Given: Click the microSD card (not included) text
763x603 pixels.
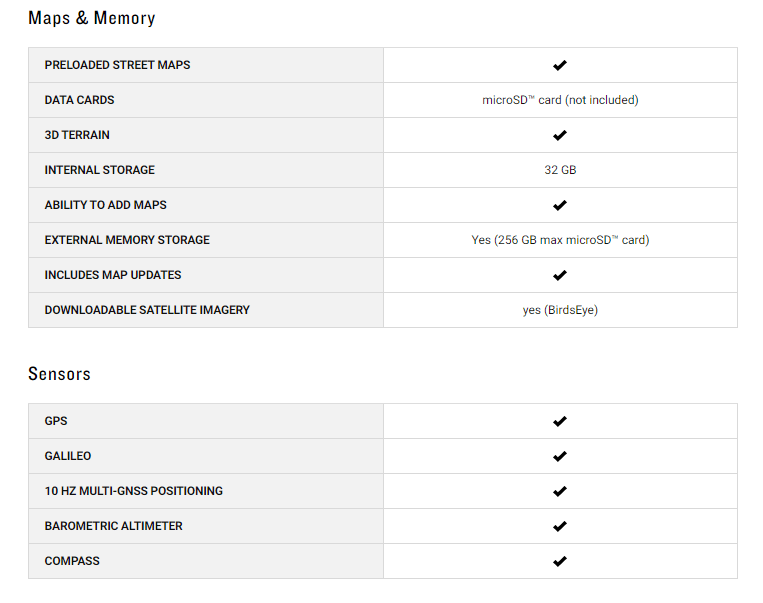Looking at the screenshot, I should click(x=560, y=100).
